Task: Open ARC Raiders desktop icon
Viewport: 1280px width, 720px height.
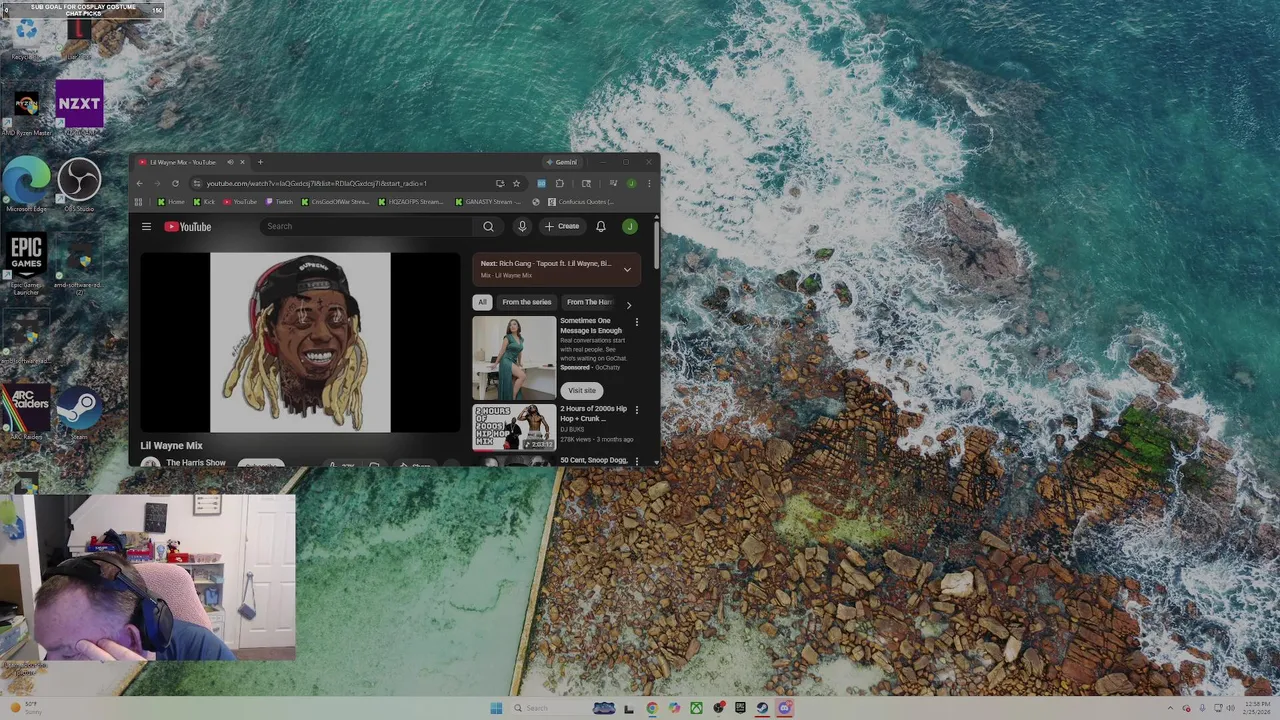Action: 27,412
